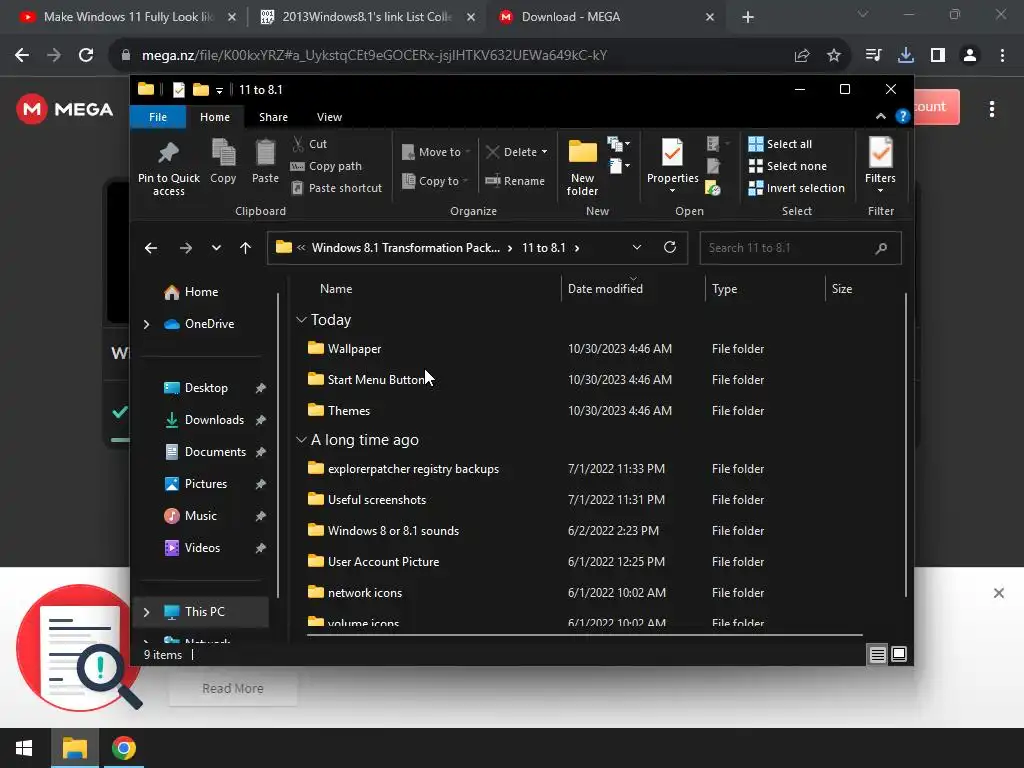Click Invert selection

tap(797, 188)
